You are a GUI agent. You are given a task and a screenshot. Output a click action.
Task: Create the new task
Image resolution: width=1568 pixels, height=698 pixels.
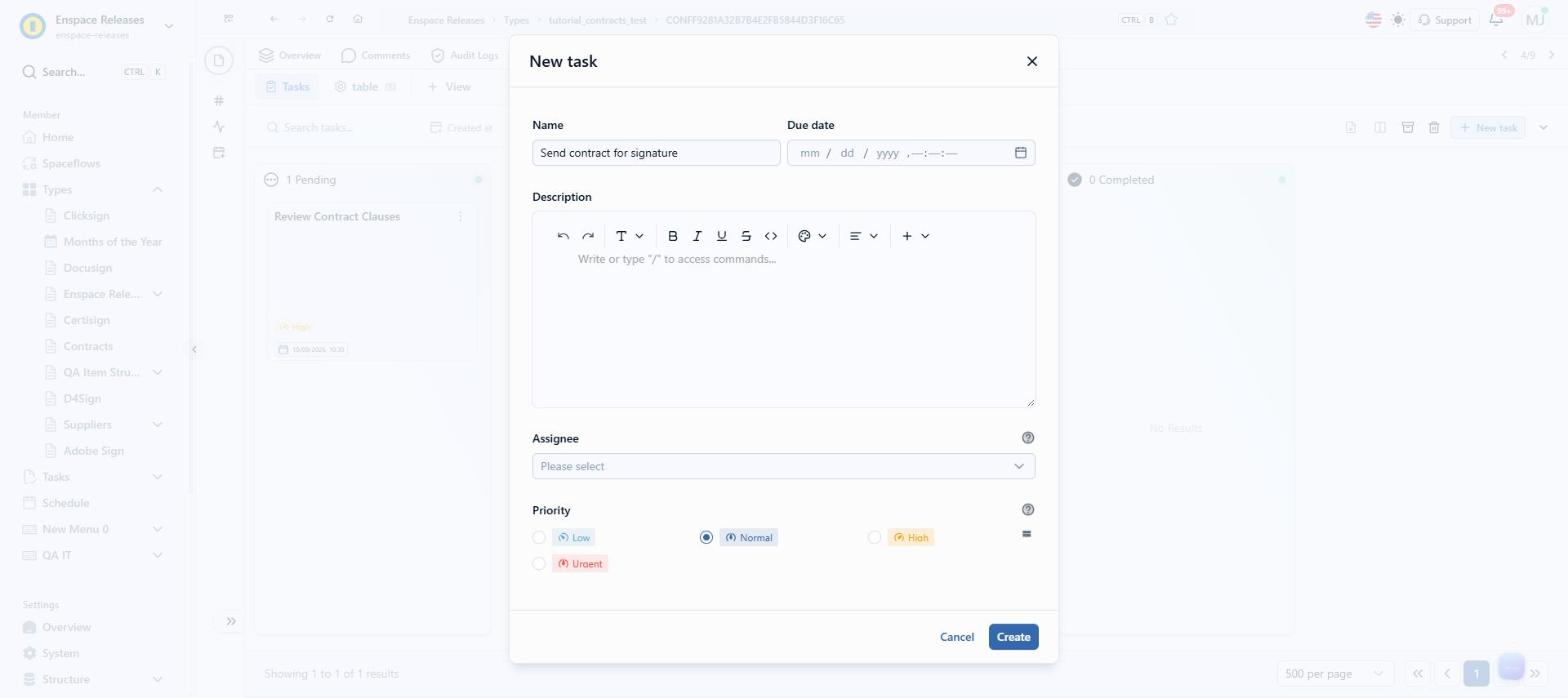pos(1013,637)
